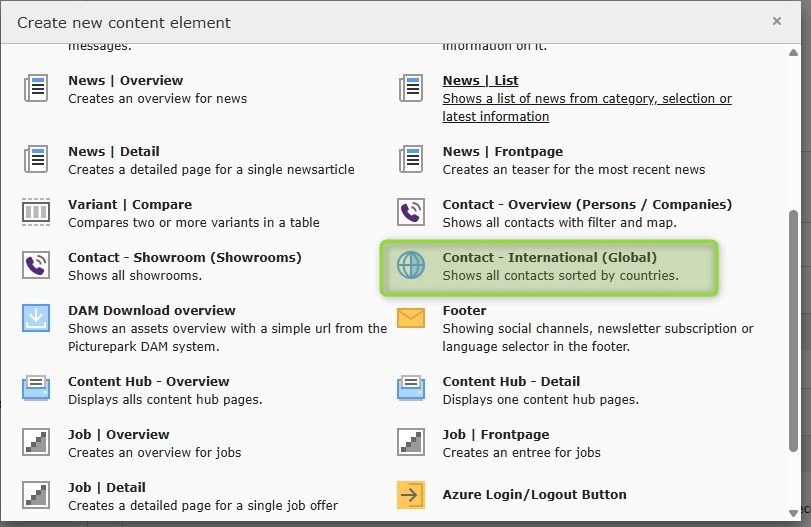Viewport: 811px width, 527px height.
Task: Pick Job | Detail content element title
Action: pyautogui.click(x=106, y=488)
